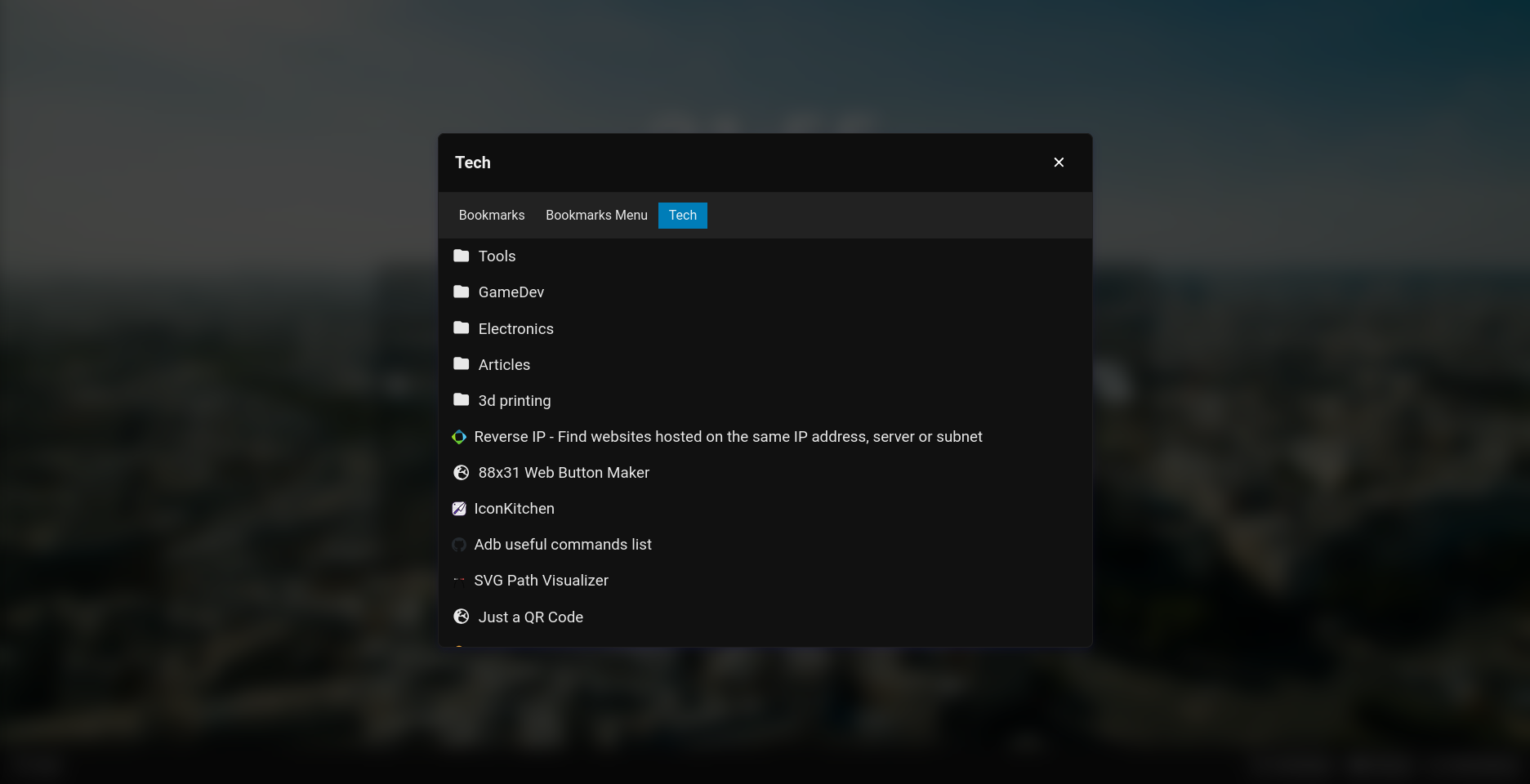The image size is (1530, 784).
Task: Click the Tools folder icon
Action: (x=462, y=256)
